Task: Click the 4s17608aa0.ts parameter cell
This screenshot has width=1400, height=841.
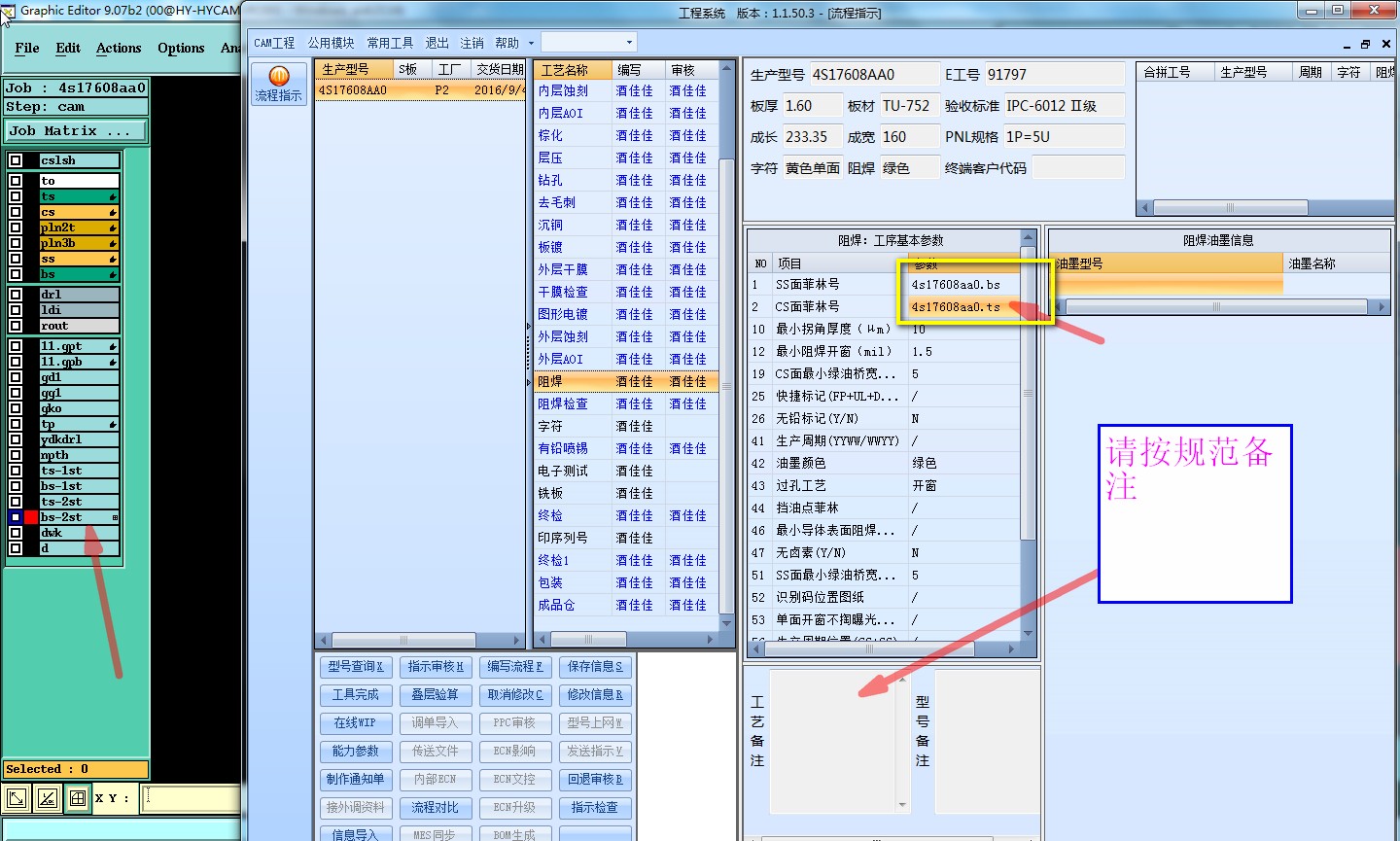Action: point(964,306)
